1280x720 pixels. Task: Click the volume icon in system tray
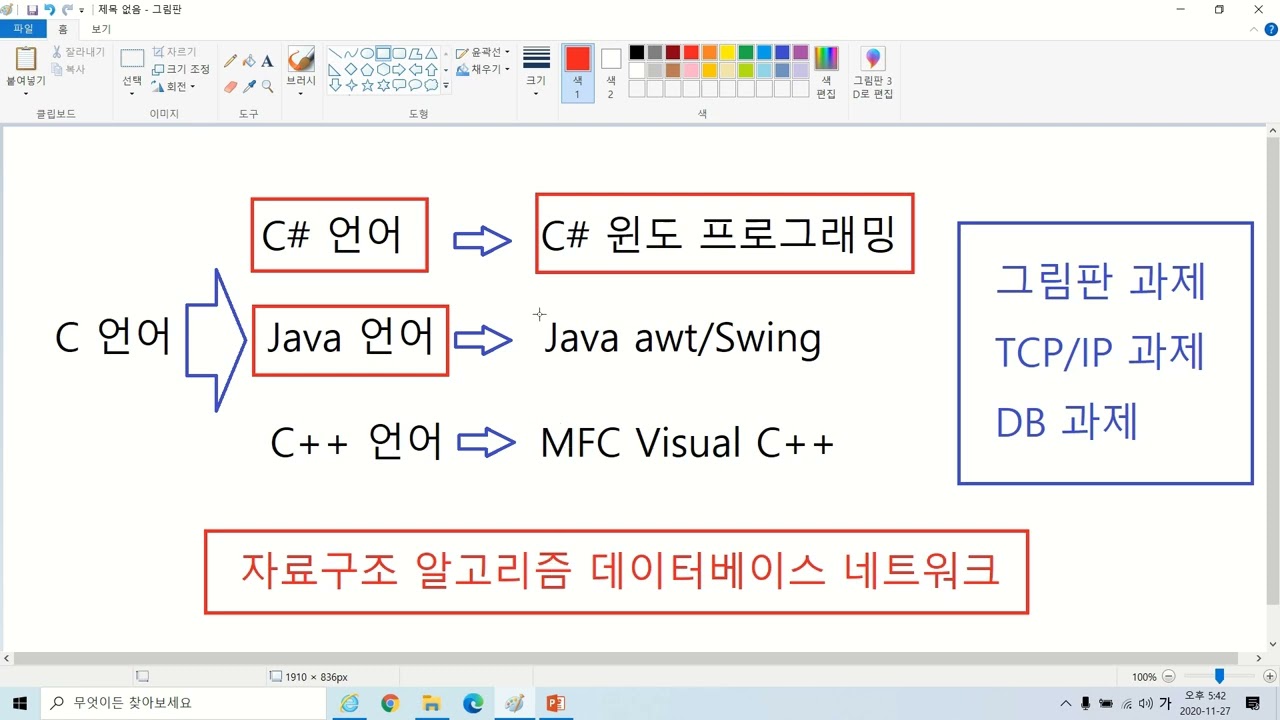point(1146,703)
